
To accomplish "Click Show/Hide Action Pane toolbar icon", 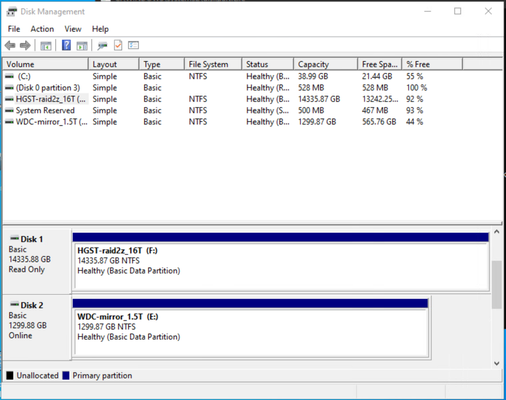I will (x=82, y=46).
